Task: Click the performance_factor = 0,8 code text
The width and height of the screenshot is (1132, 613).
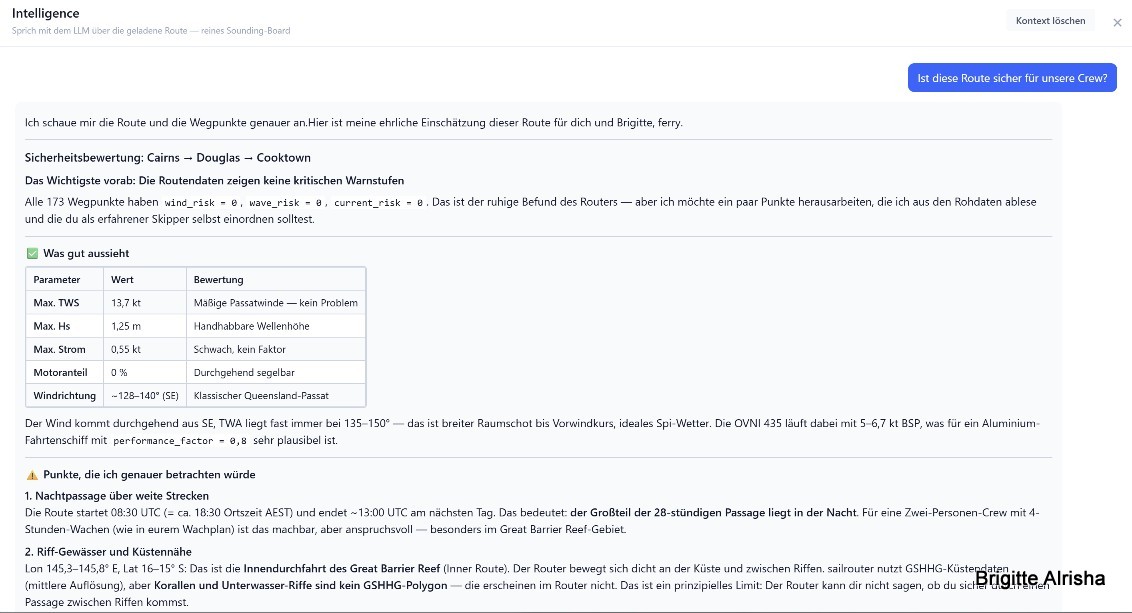Action: [x=180, y=440]
